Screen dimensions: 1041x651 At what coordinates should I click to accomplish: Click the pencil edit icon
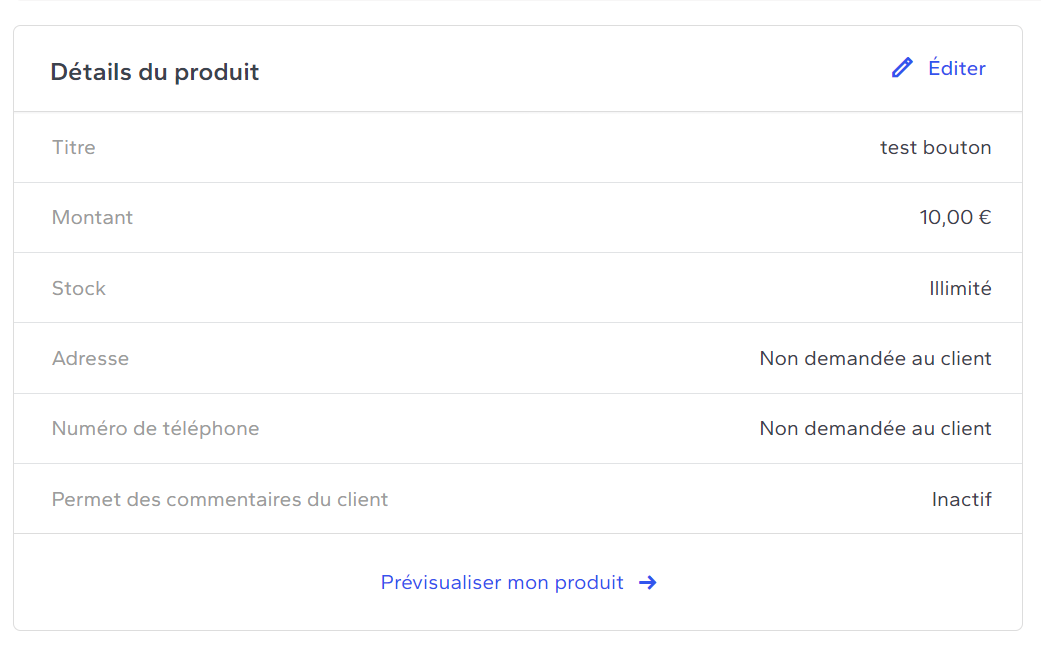point(902,68)
